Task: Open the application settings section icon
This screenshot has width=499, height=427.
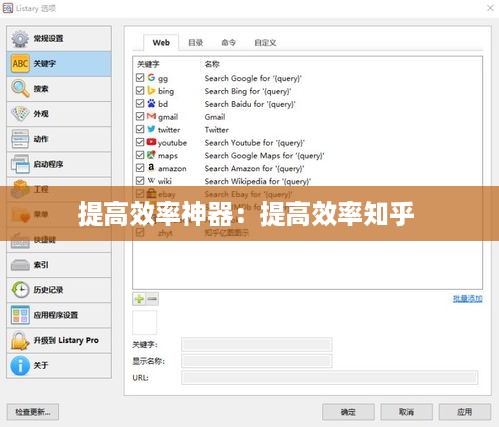Action: pos(20,315)
